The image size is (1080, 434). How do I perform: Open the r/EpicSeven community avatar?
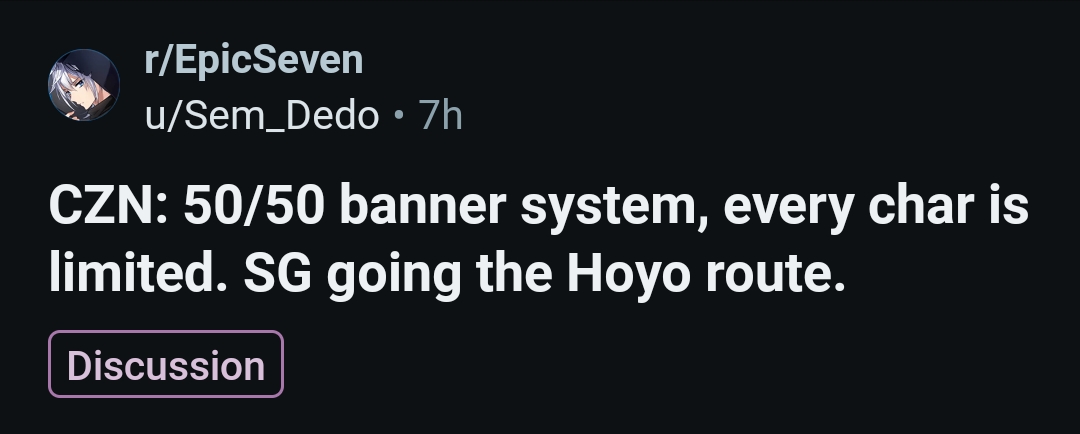(x=83, y=85)
